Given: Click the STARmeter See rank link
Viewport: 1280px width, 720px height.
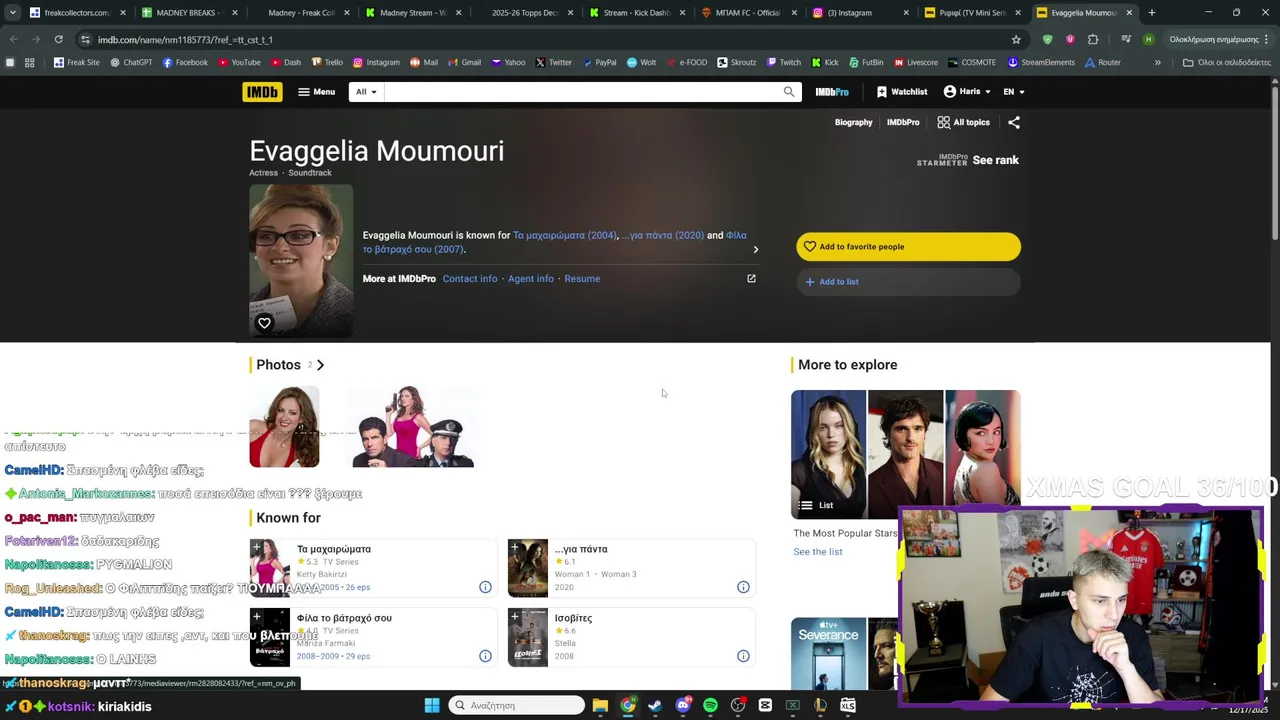Looking at the screenshot, I should click(995, 160).
